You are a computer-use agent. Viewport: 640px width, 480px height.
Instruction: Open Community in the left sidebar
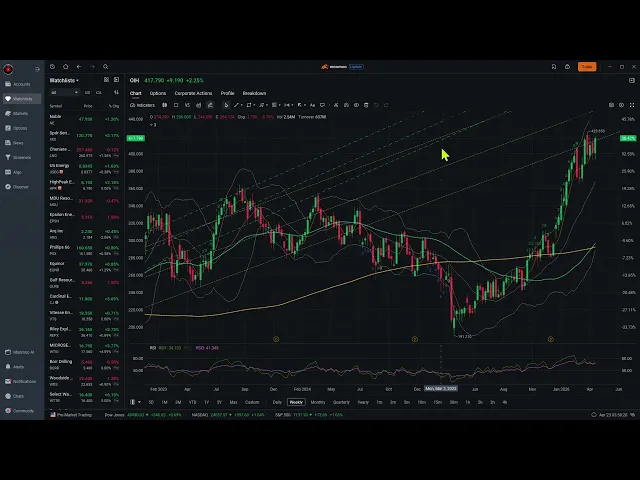point(20,411)
